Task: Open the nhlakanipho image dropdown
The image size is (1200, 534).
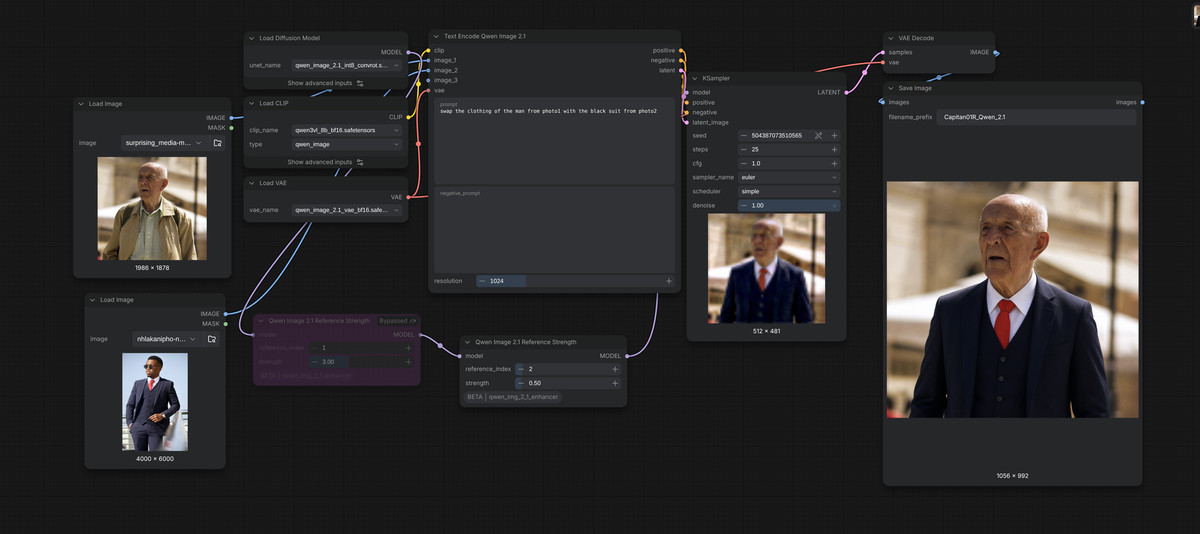Action: coord(167,339)
